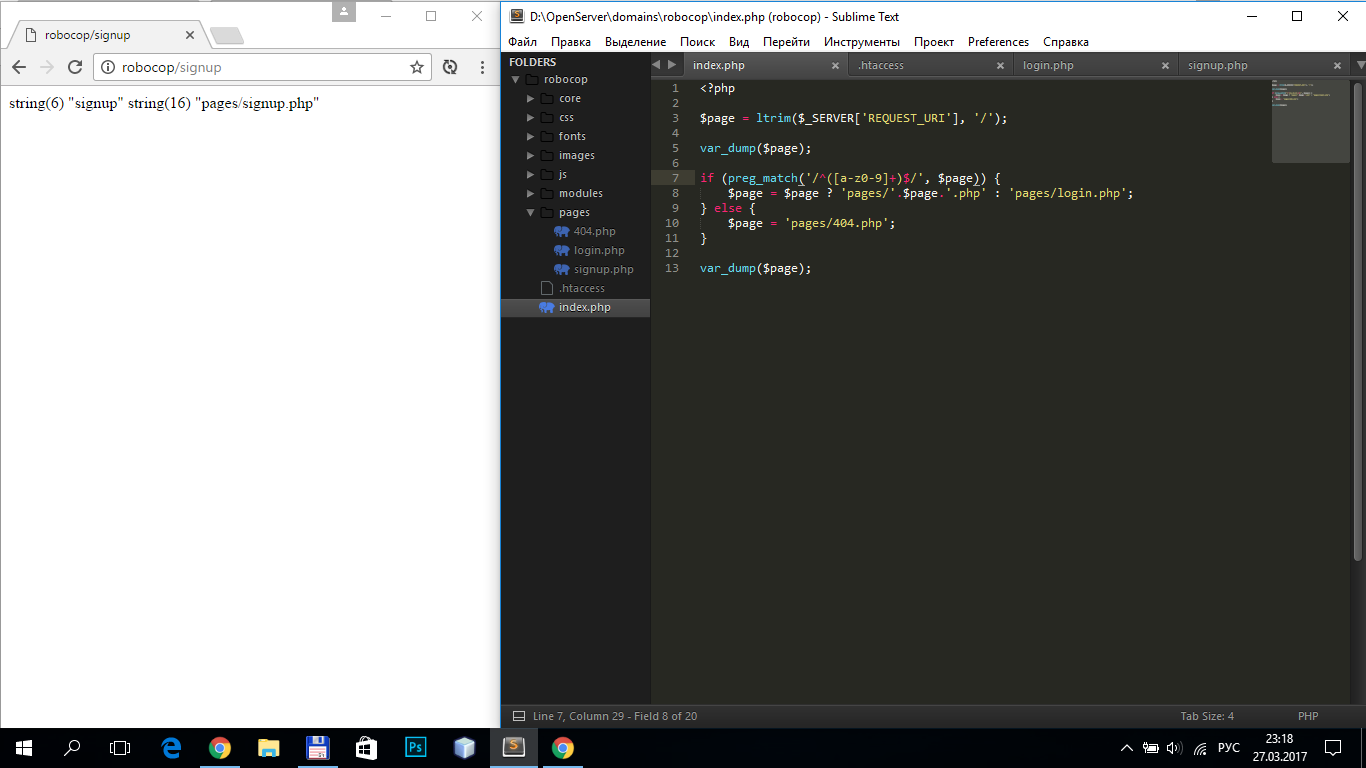Open Tab Size: 4 indentation selector
Screen dimensions: 1366x768
point(1206,716)
